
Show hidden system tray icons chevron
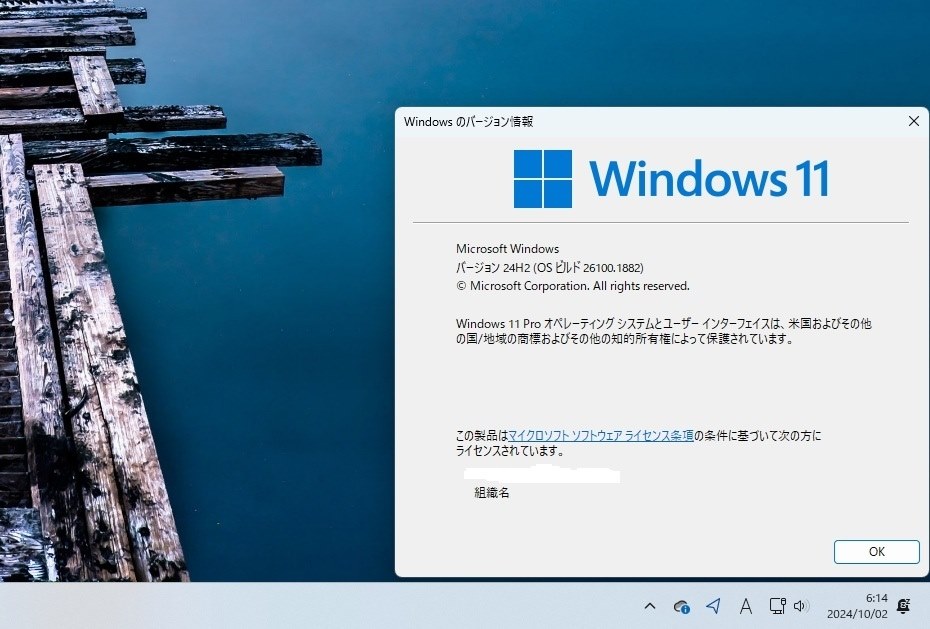[649, 606]
